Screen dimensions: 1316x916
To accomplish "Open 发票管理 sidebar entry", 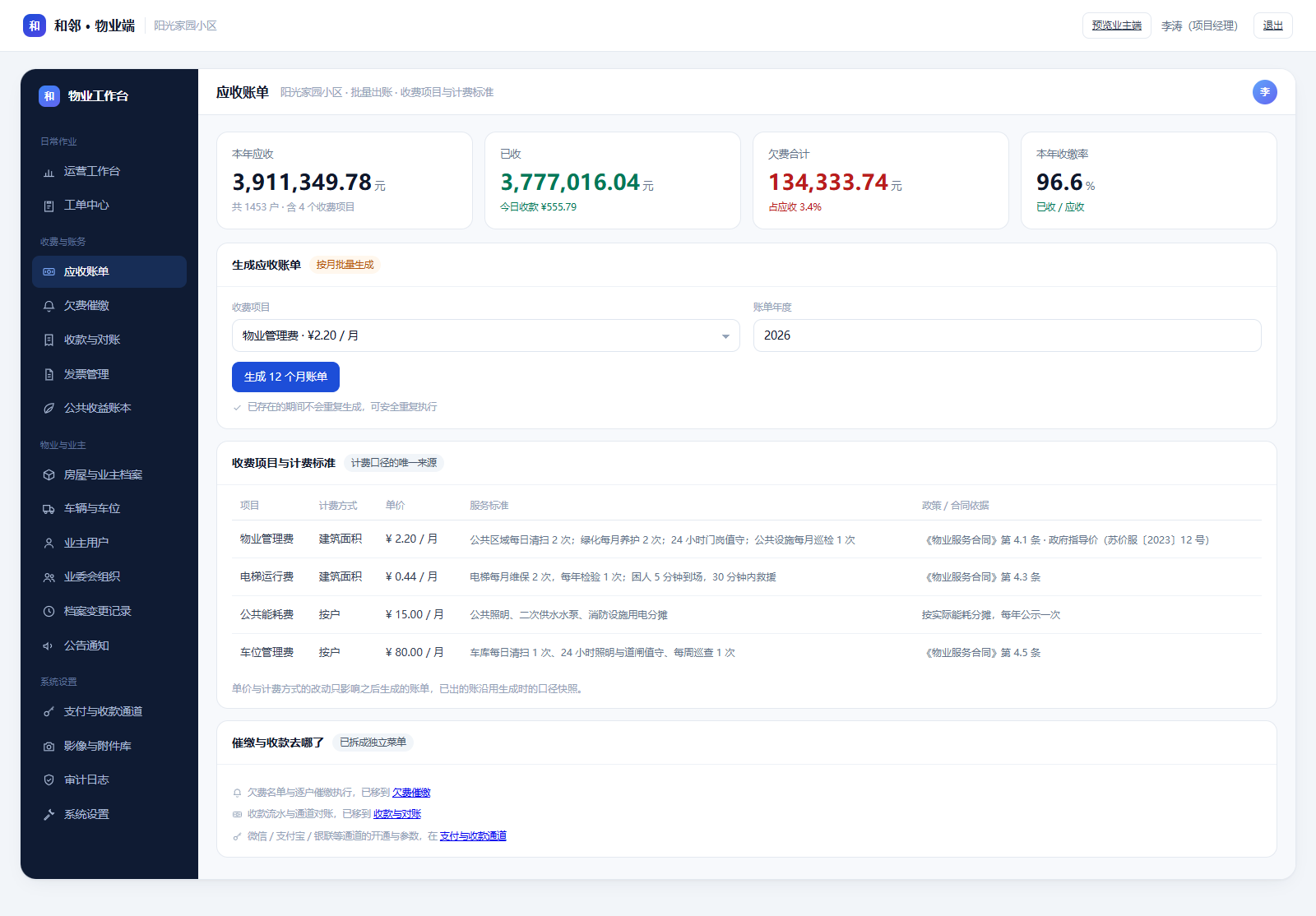I will 109,374.
